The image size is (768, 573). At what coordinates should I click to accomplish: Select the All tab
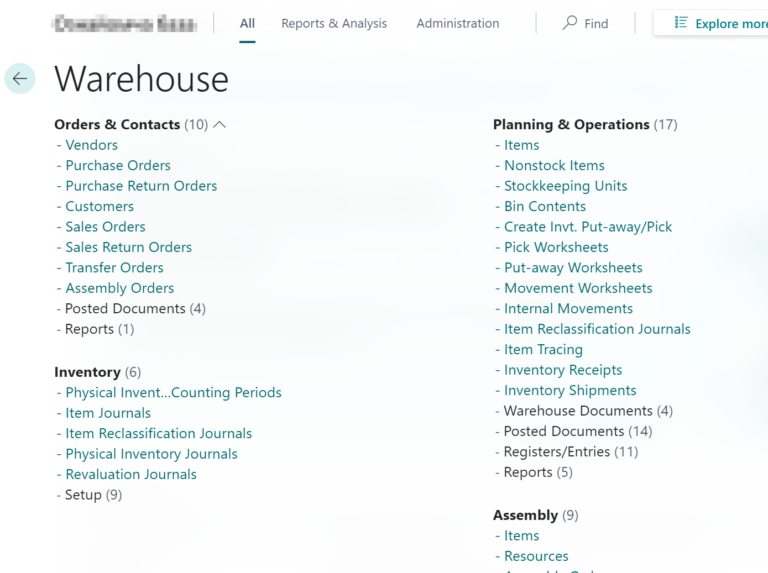247,23
